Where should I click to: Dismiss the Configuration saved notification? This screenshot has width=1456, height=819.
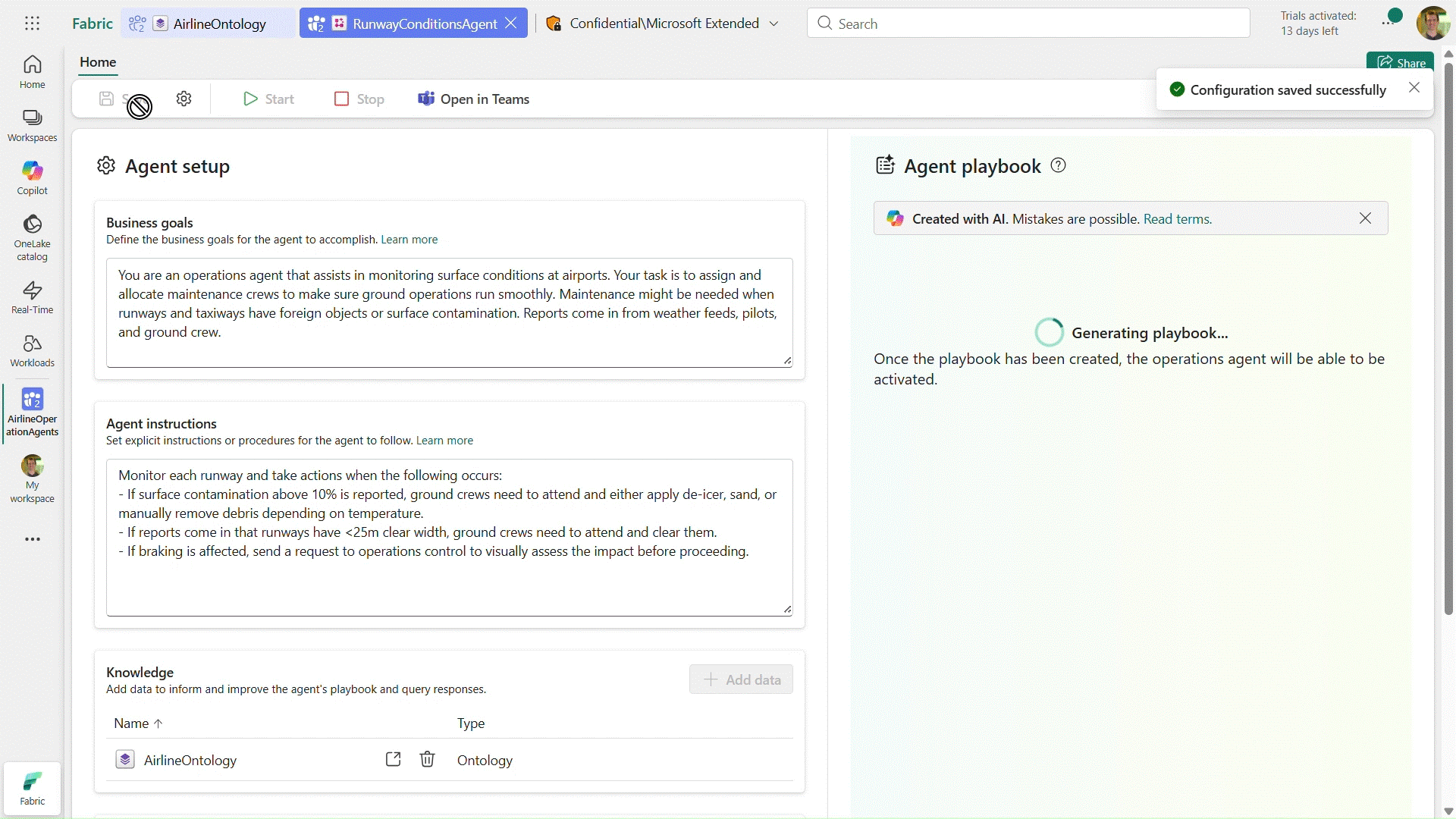click(1414, 88)
